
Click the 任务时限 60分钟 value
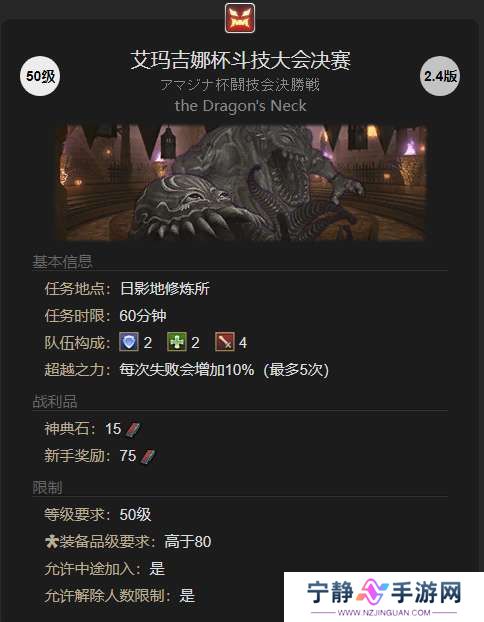point(143,316)
